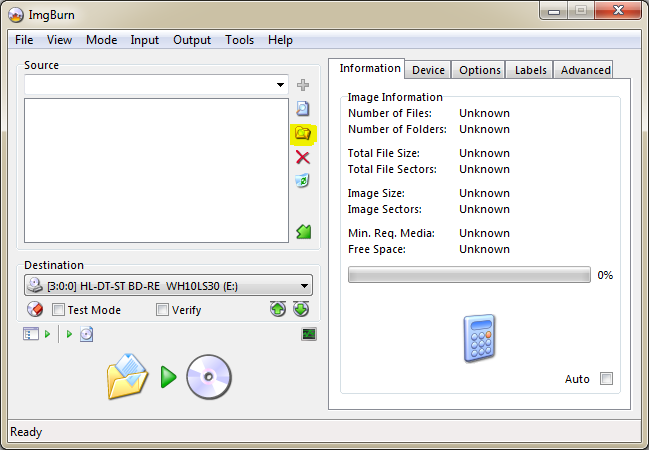Click the ImgBurn title bar app icon

16,15
